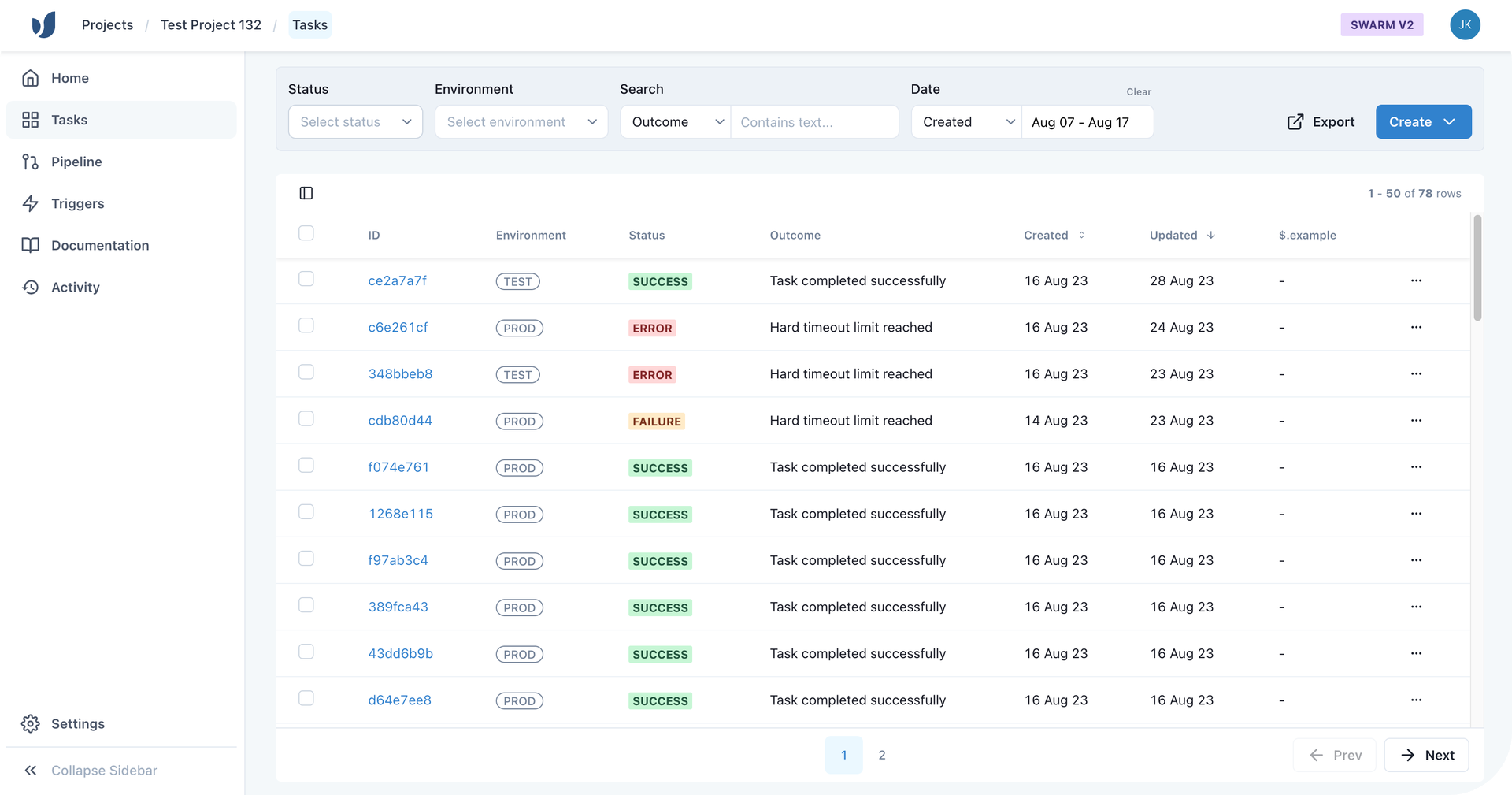The image size is (1512, 795).
Task: Click the Export button
Action: (1320, 121)
